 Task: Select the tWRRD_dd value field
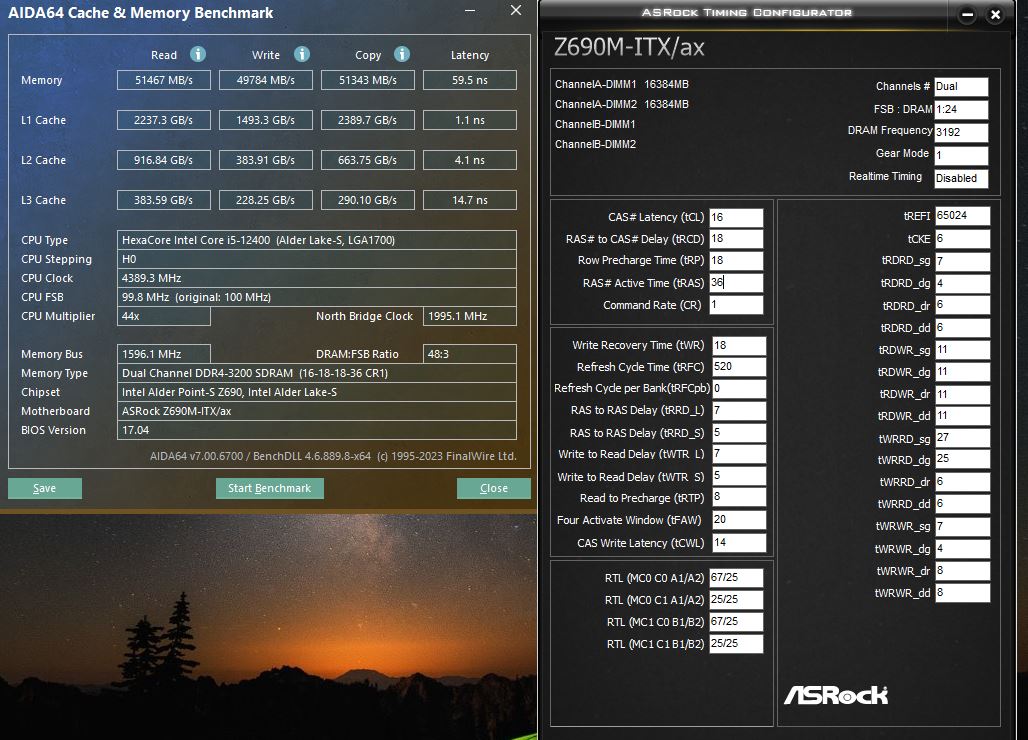(x=962, y=503)
